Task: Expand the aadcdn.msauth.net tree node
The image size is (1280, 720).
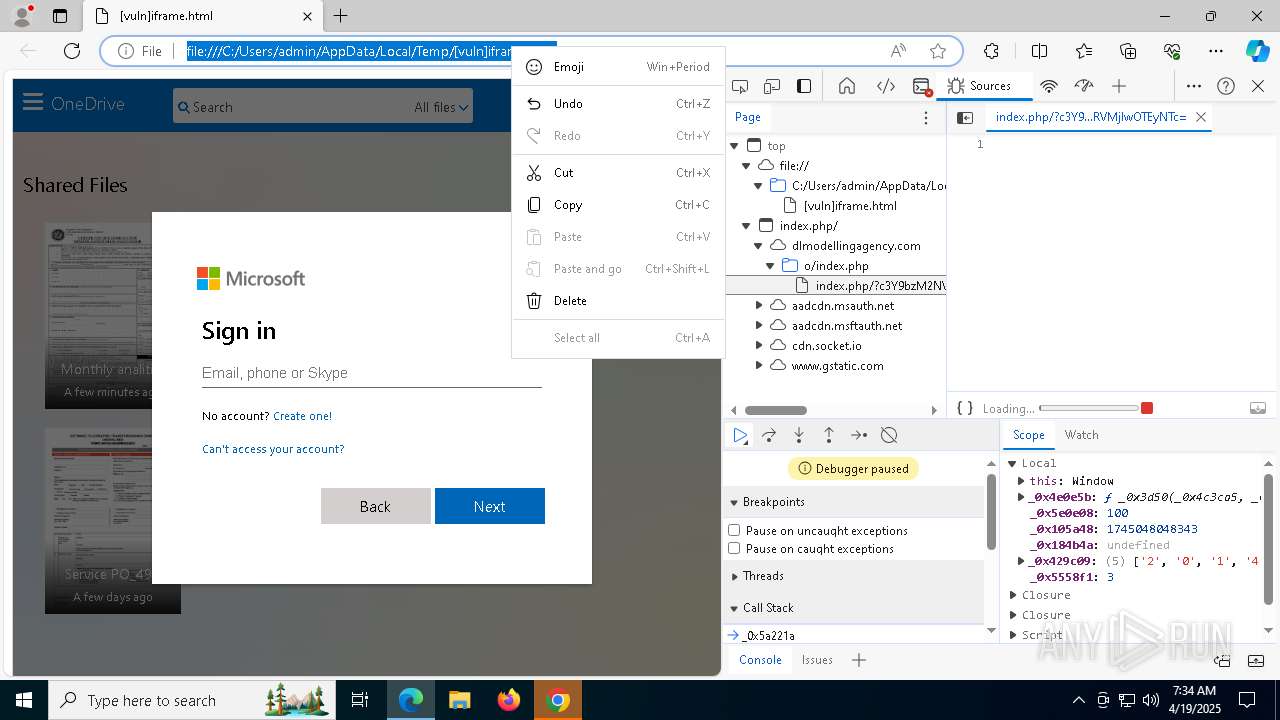Action: point(759,305)
